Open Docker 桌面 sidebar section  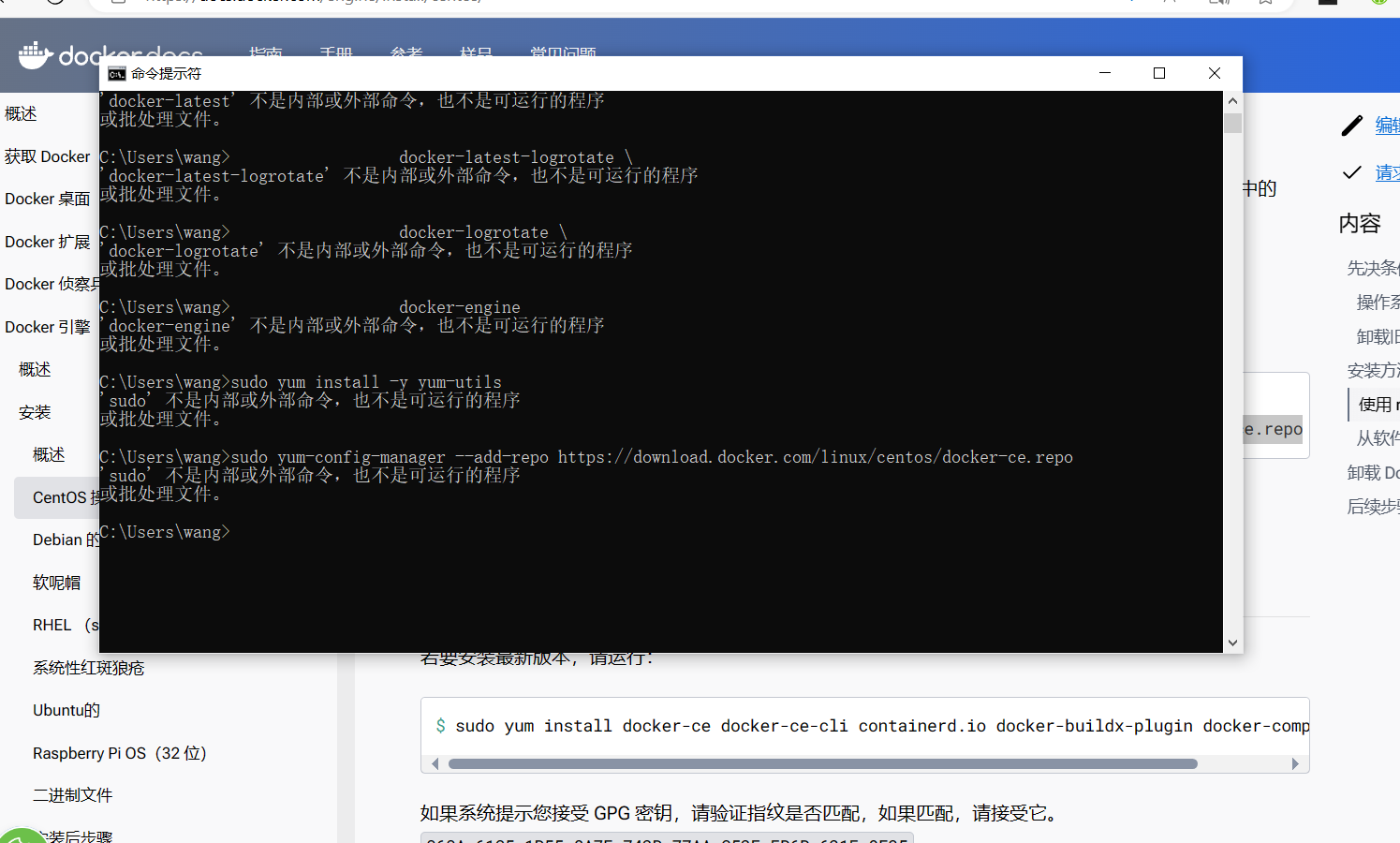tap(48, 199)
